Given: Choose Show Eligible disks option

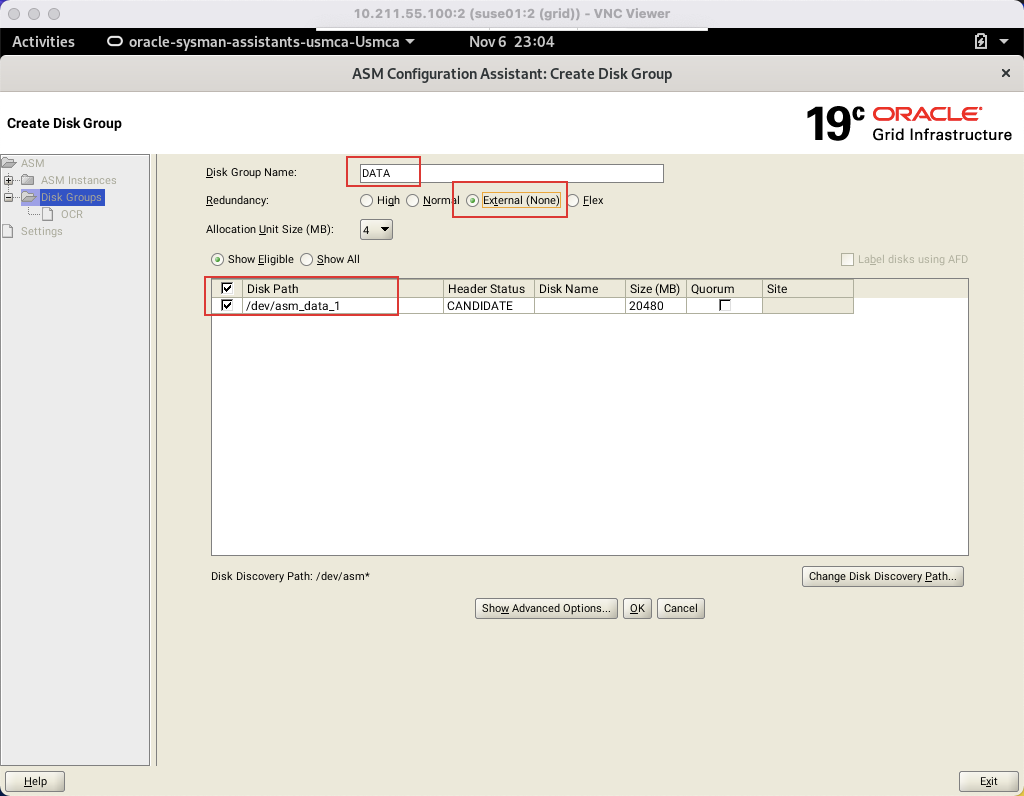Looking at the screenshot, I should coord(217,259).
